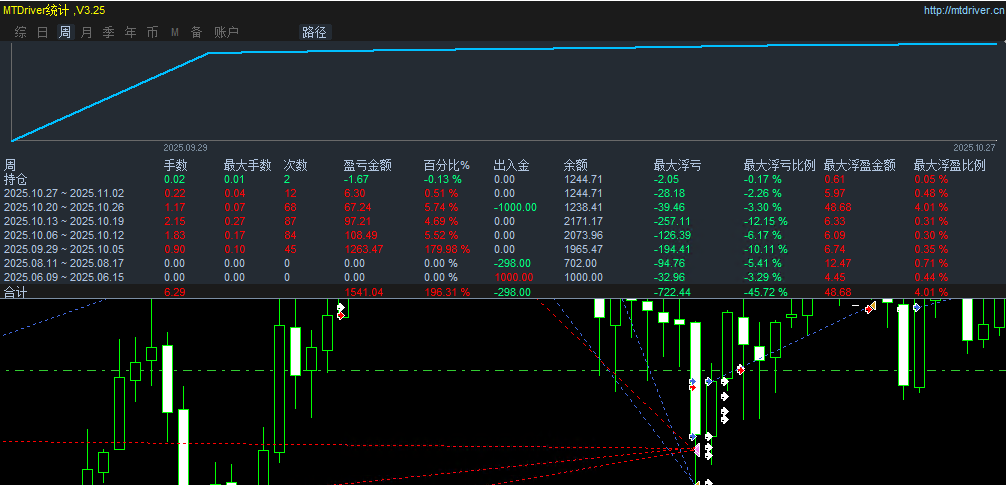Click the 2073.96 balance value

(x=583, y=235)
